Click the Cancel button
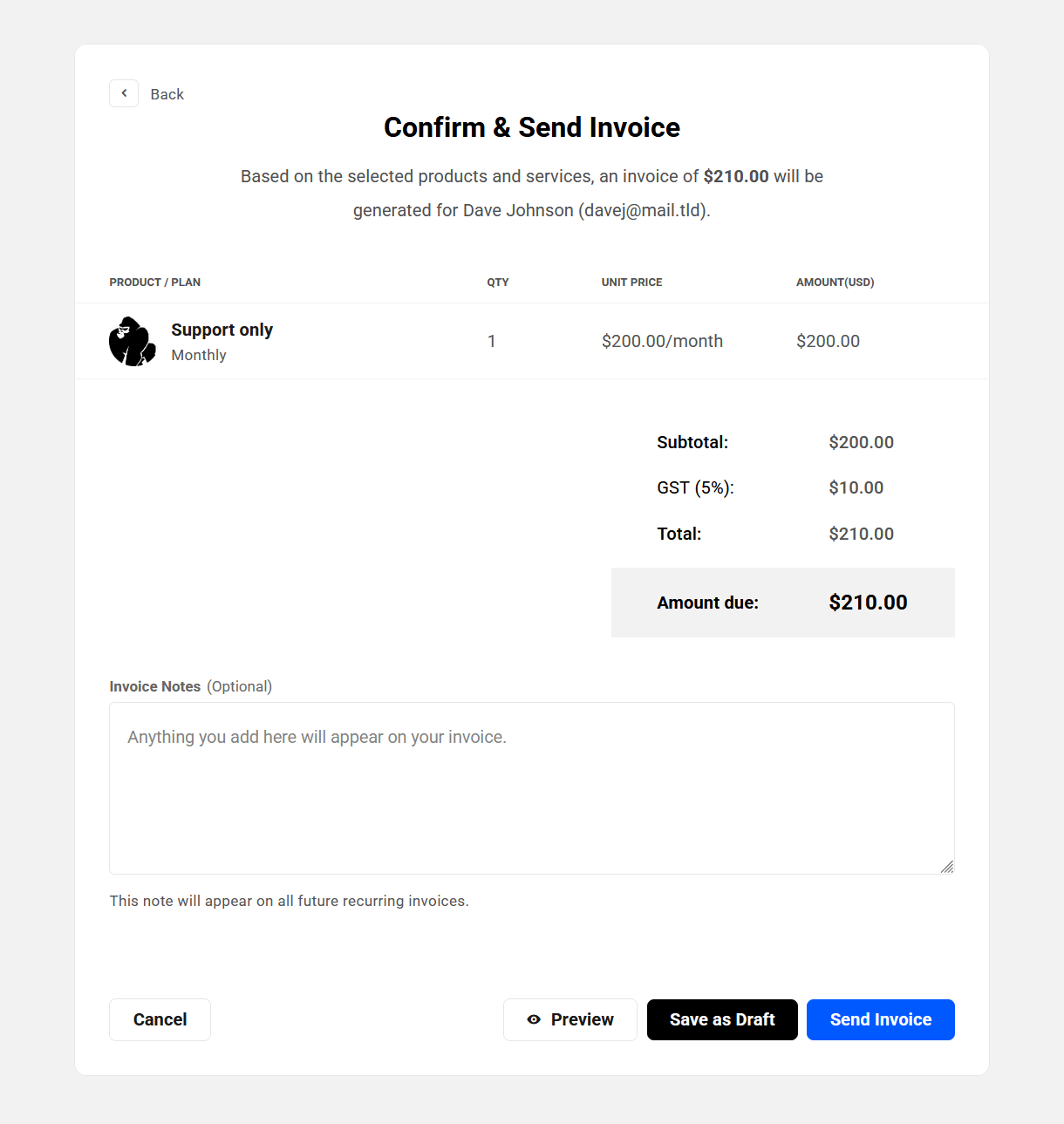1064x1124 pixels. tap(160, 1019)
